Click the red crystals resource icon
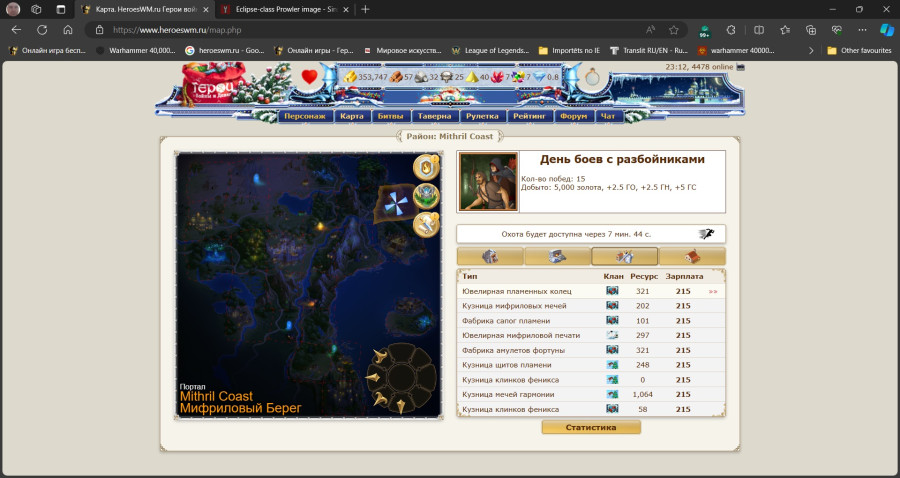This screenshot has height=478, width=900. click(497, 77)
